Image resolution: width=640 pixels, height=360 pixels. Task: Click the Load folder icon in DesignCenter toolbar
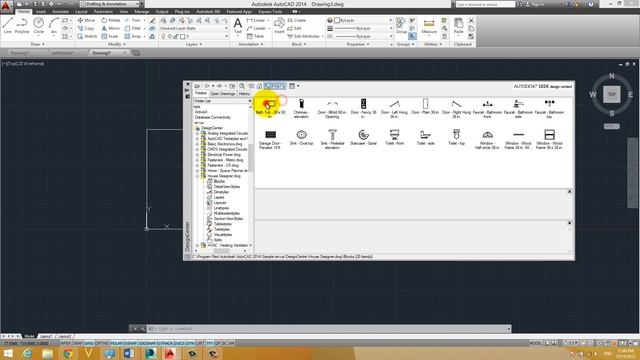point(197,86)
